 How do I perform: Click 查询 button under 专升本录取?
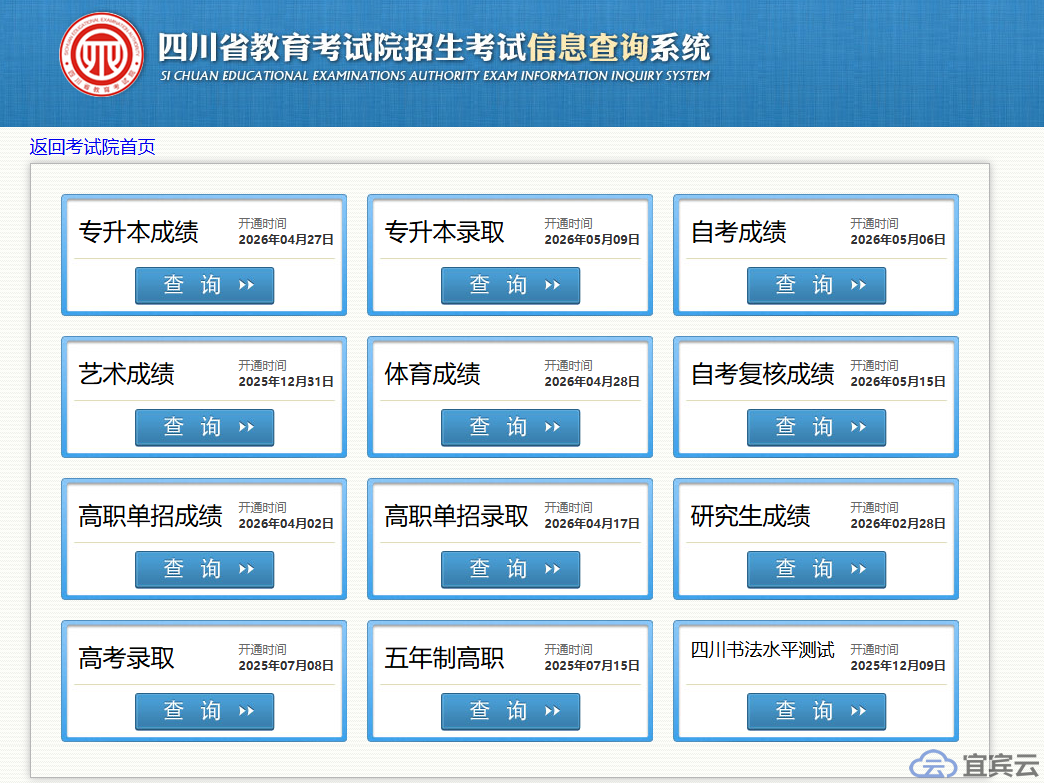(x=511, y=286)
